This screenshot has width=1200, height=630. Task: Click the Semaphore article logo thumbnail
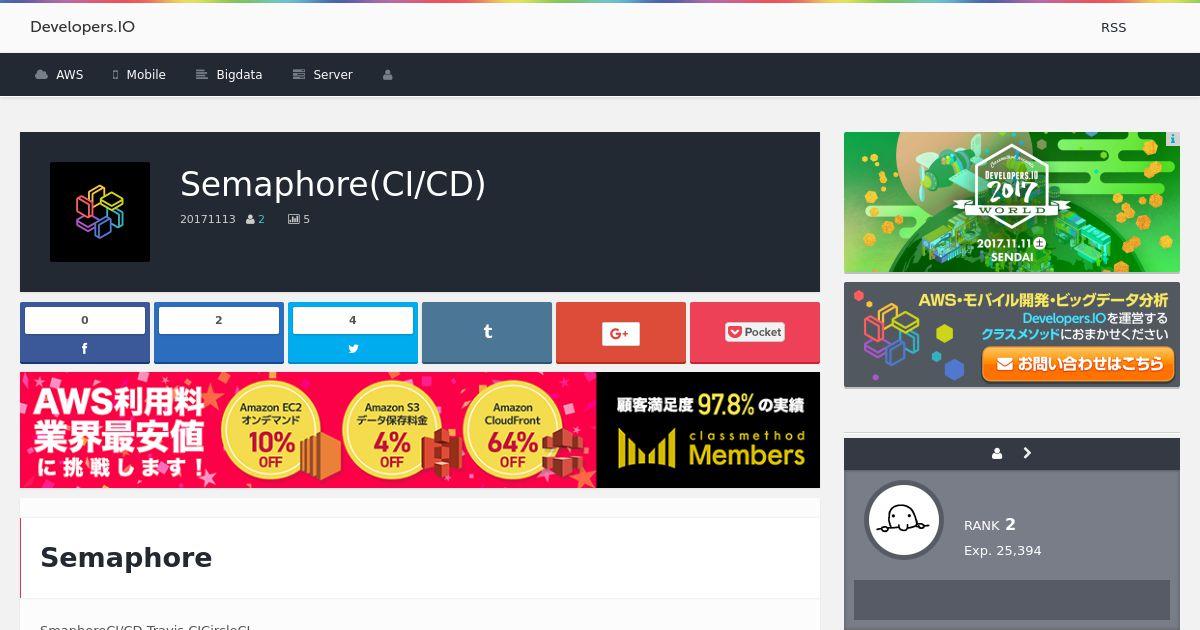tap(100, 212)
